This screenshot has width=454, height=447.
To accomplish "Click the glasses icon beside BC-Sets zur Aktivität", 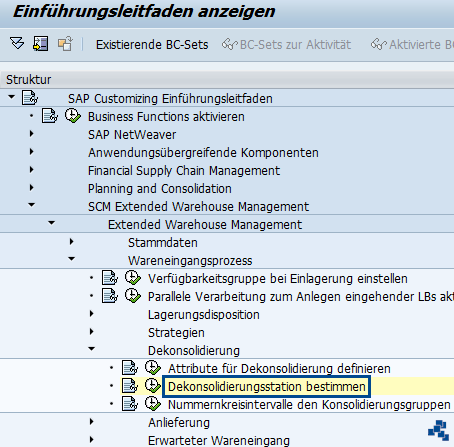I will click(x=230, y=44).
